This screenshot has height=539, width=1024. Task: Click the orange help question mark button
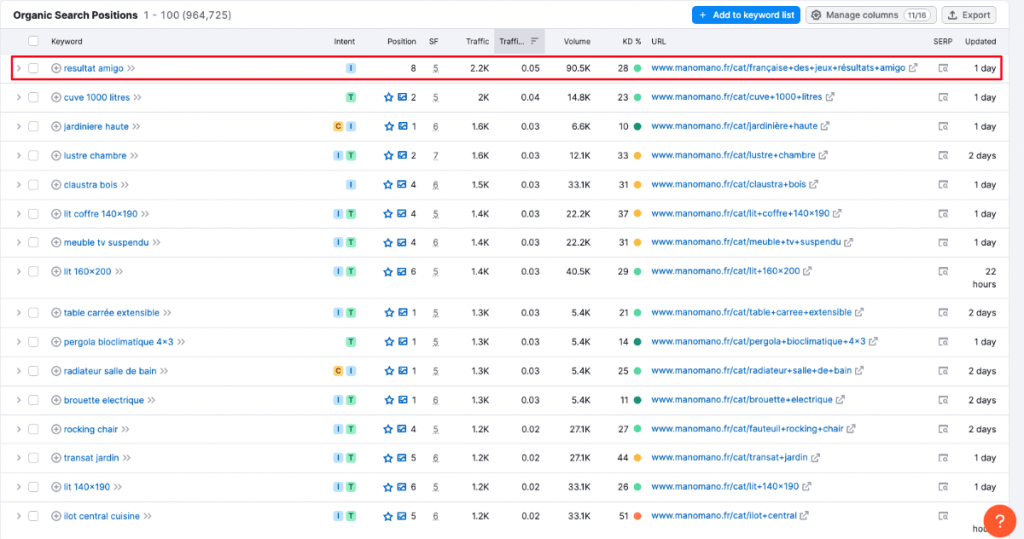coord(999,520)
